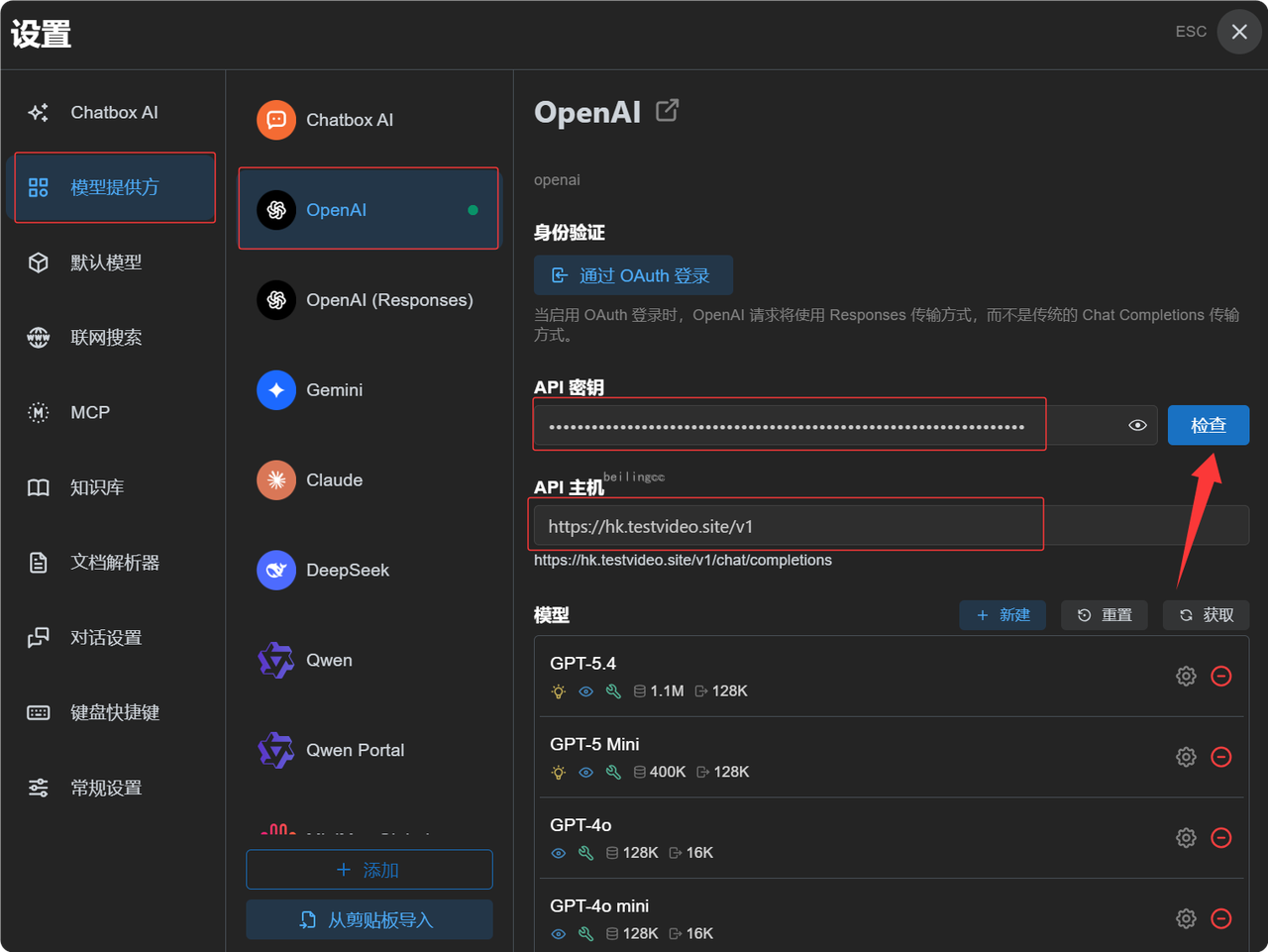Click GPT-4o mini tool wrench icon

pos(586,934)
